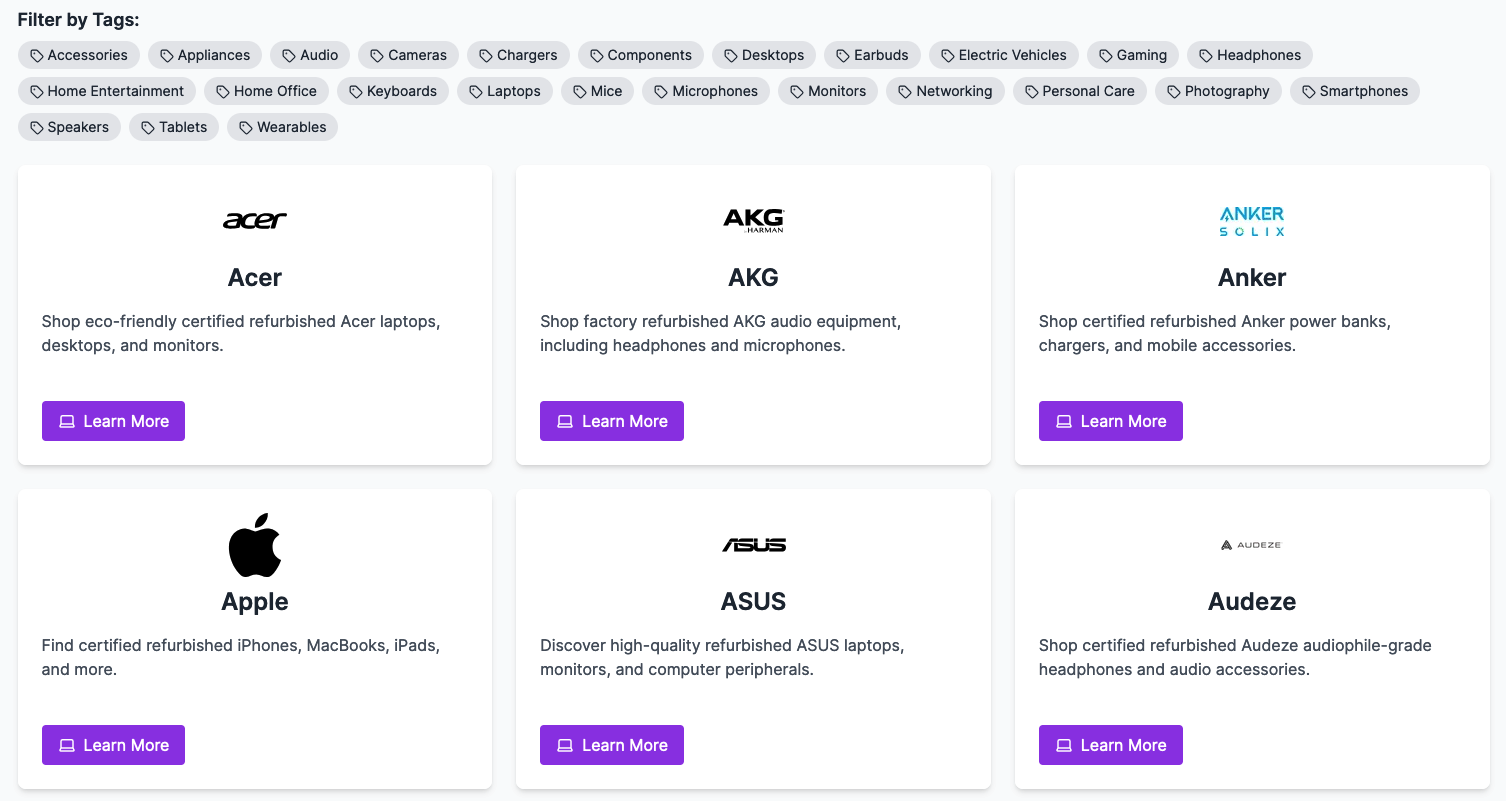Click the Anker card heading
This screenshot has height=801, width=1506.
[1252, 277]
